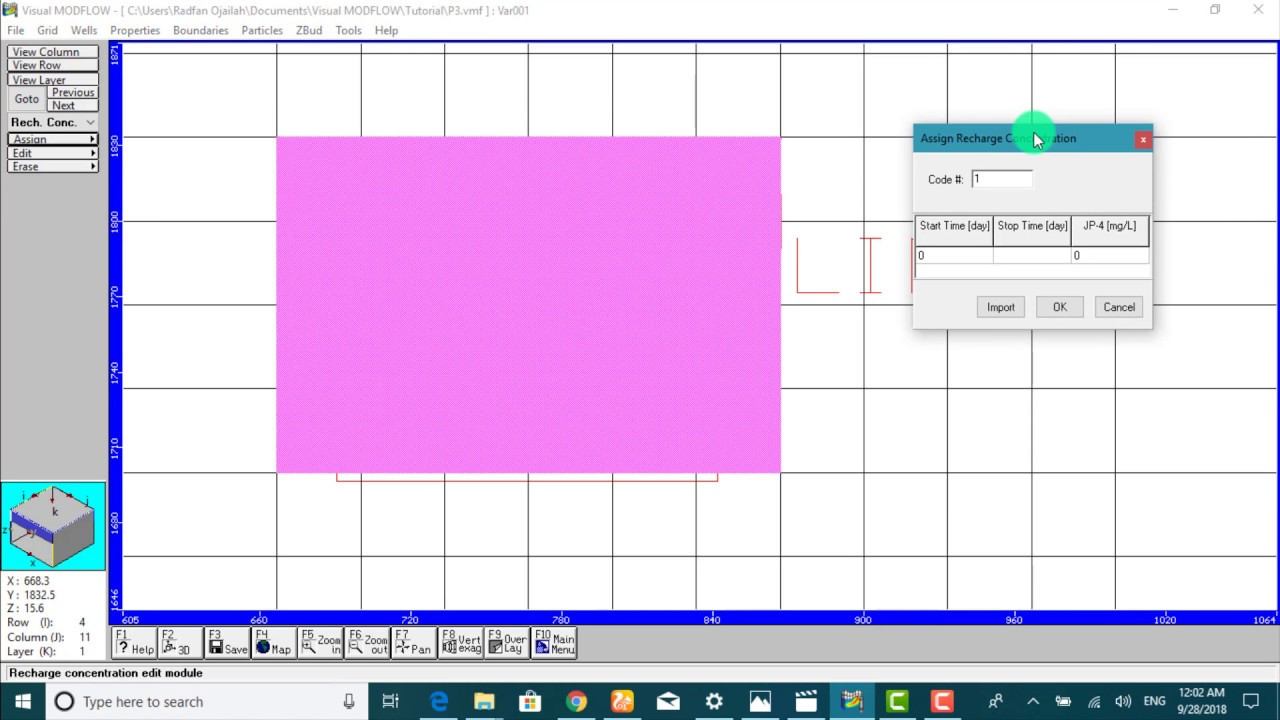Click the ENG language indicator
1280x720 pixels.
(x=1154, y=702)
